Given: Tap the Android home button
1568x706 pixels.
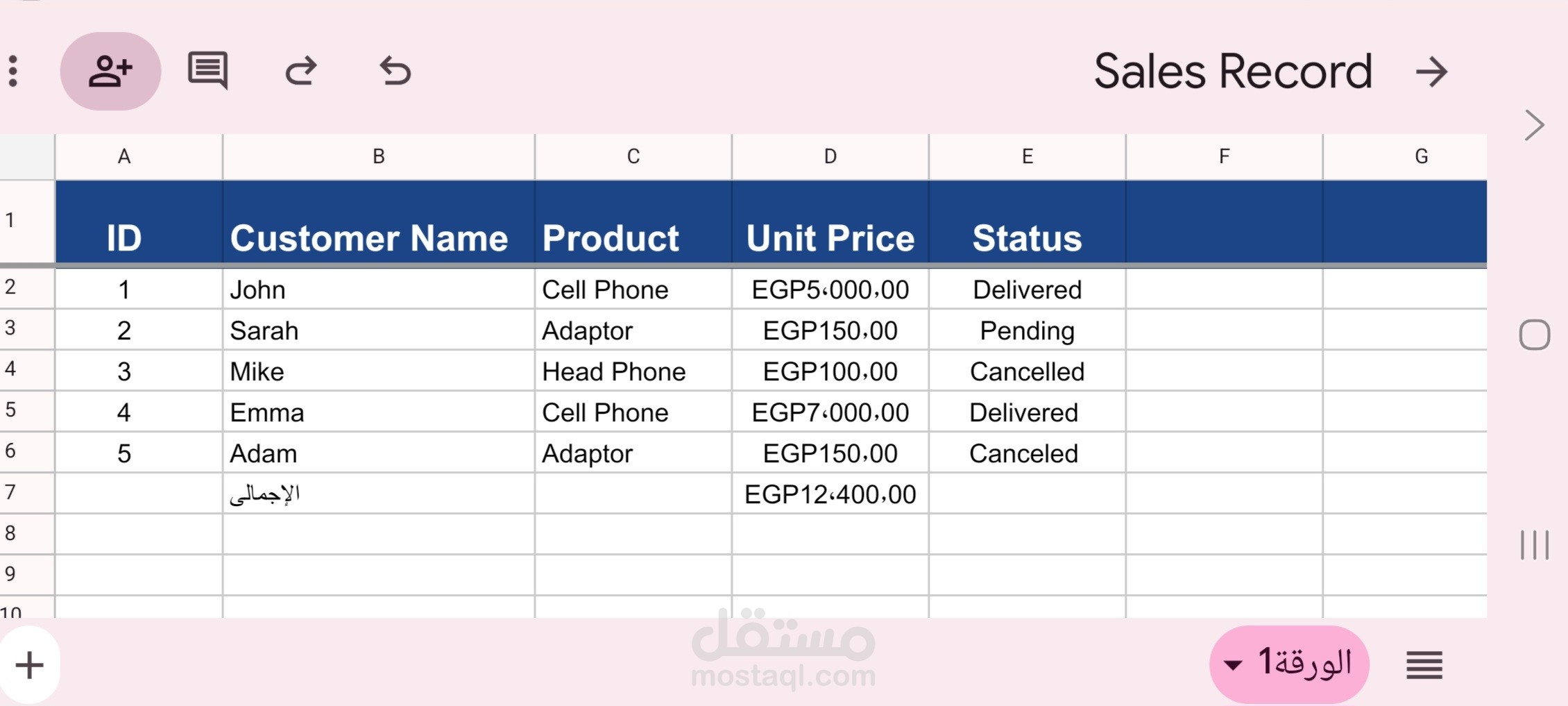Looking at the screenshot, I should pos(1534,335).
